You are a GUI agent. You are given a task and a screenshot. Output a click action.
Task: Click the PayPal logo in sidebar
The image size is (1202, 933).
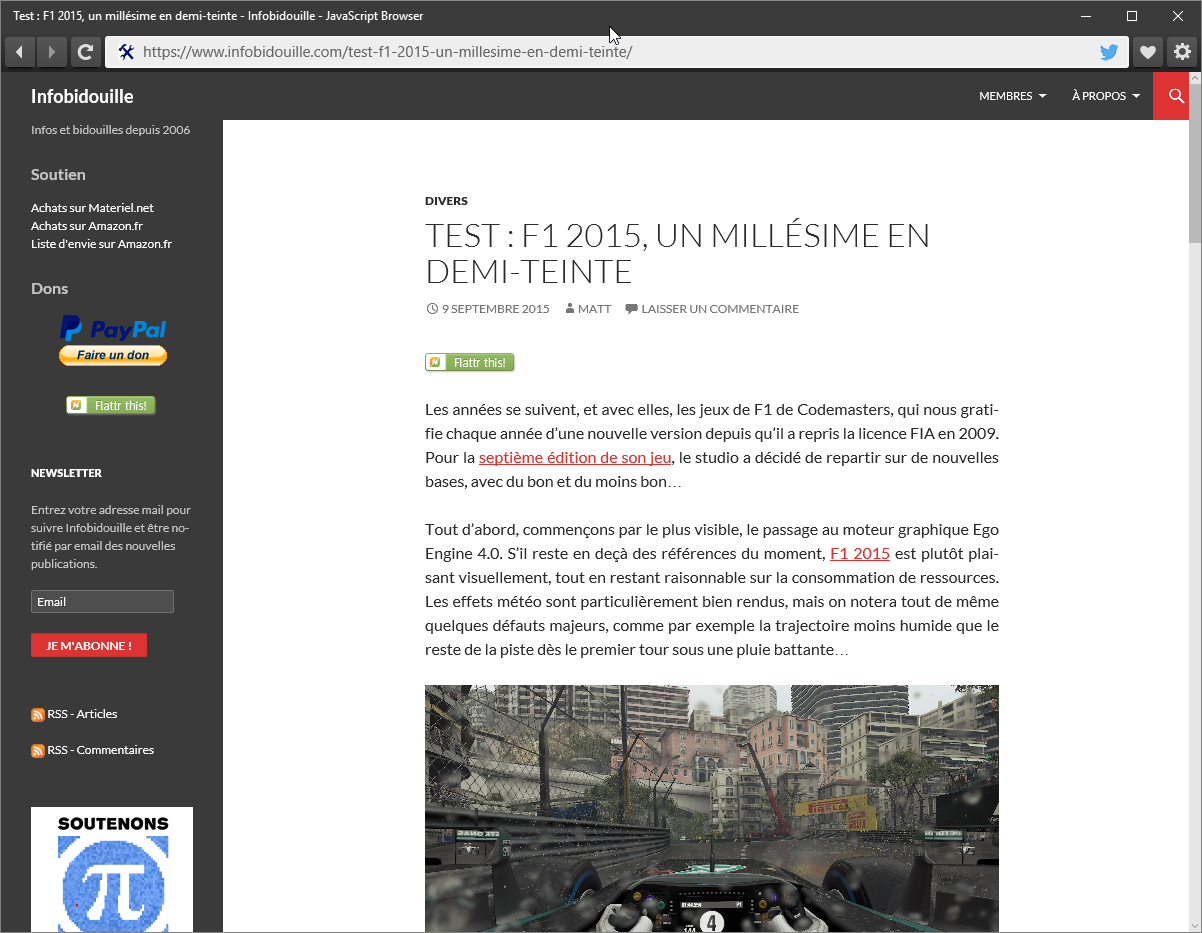[x=113, y=329]
